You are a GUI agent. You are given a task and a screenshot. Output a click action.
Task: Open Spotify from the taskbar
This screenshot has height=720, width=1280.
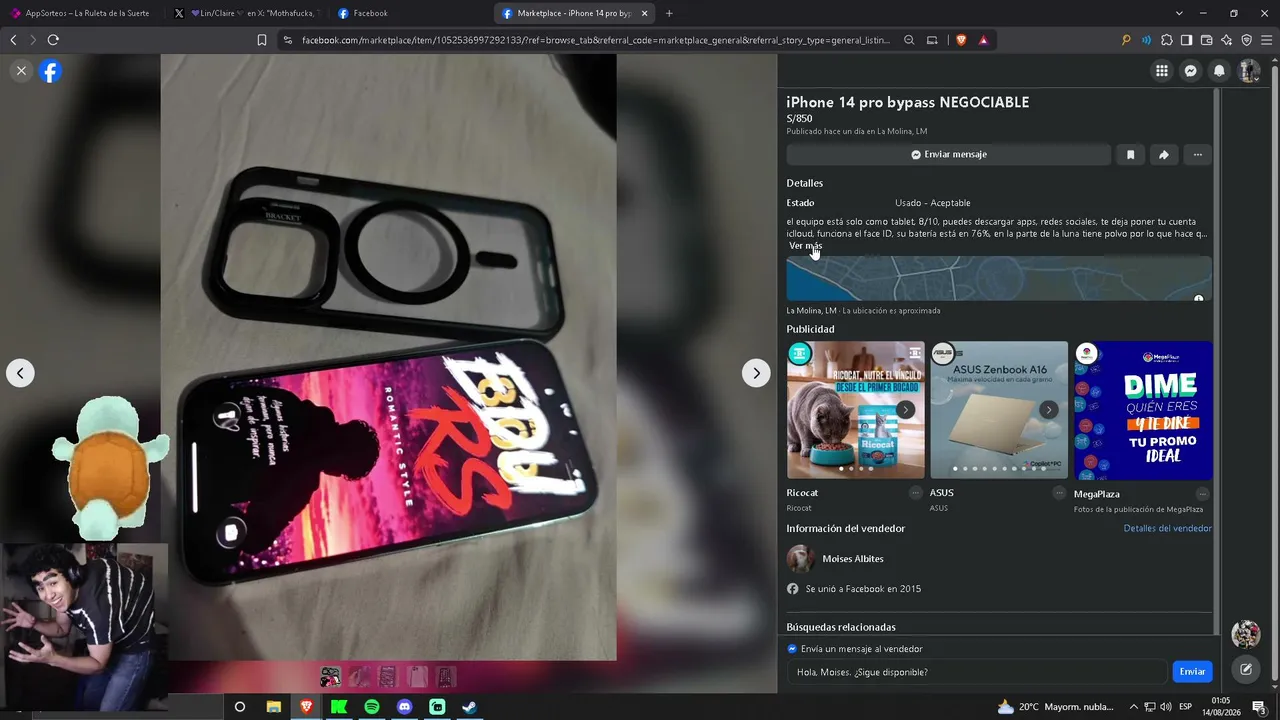coord(372,707)
